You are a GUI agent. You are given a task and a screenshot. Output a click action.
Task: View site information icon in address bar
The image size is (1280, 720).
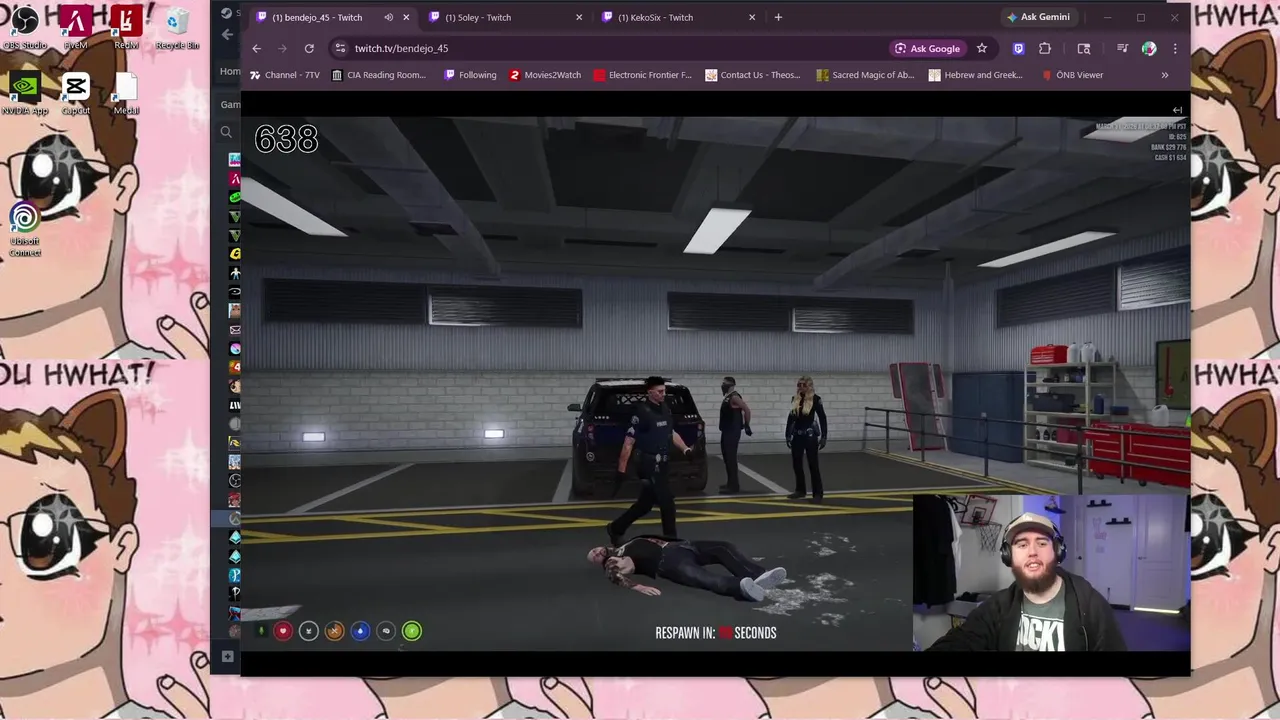pos(340,48)
